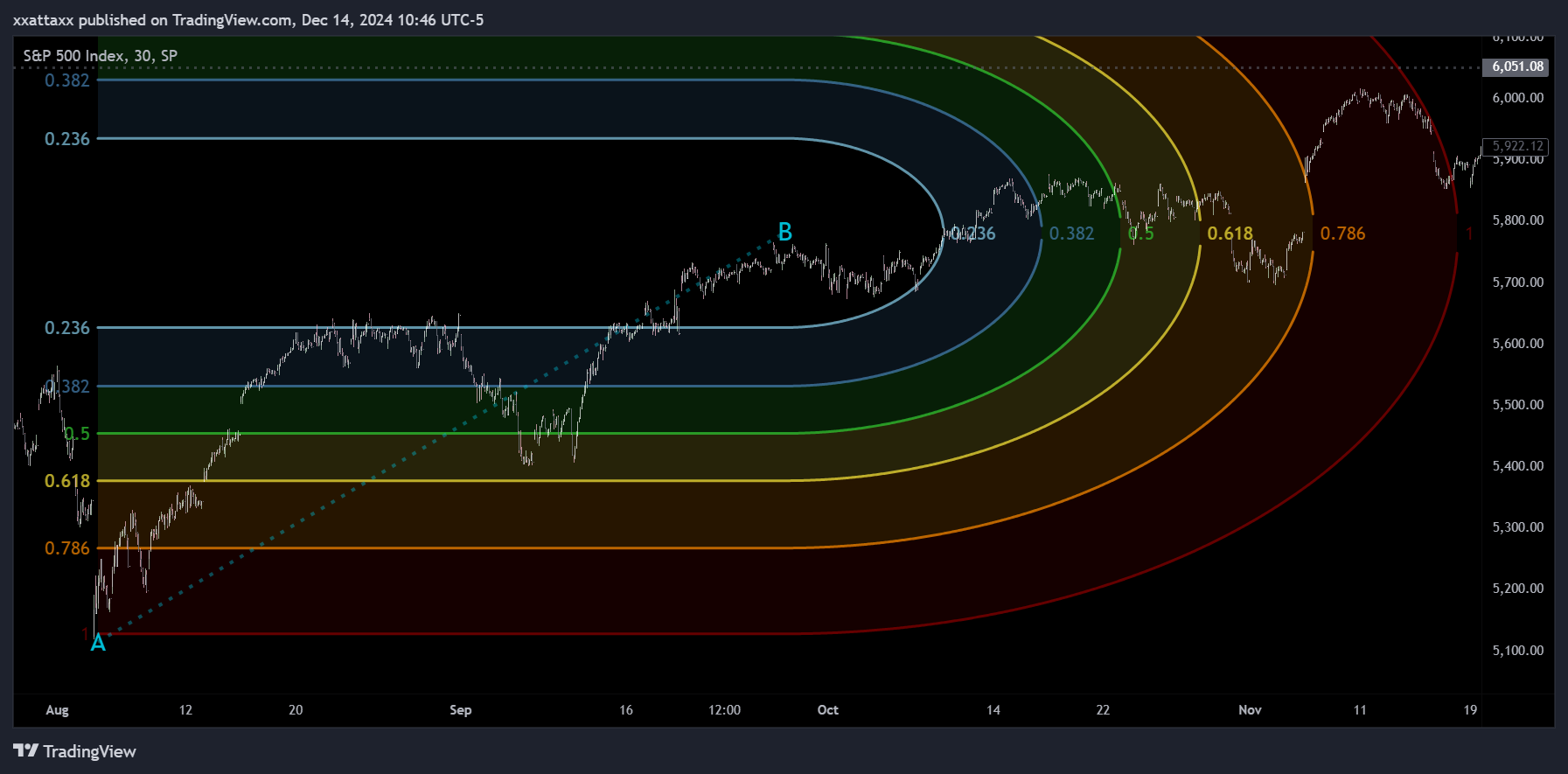The height and width of the screenshot is (774, 1568).
Task: Click the 5,400.00 price axis label
Action: pyautogui.click(x=1518, y=465)
